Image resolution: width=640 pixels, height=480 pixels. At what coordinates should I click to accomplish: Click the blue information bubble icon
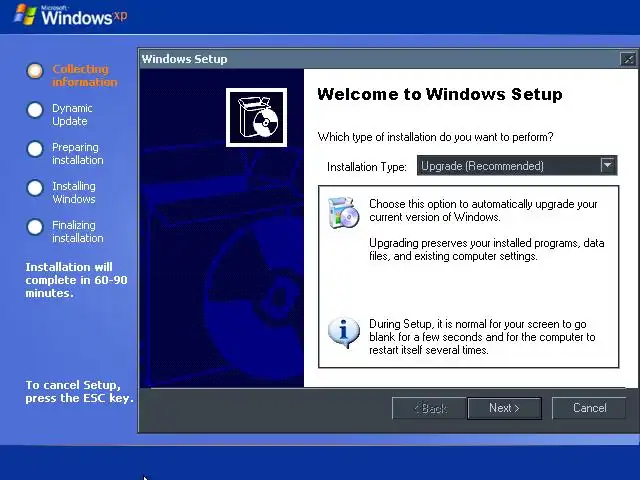(x=344, y=333)
